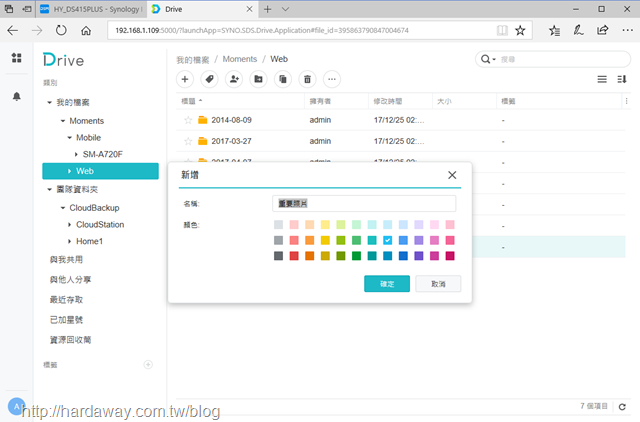Open 資源回收筒 in the sidebar

coord(70,340)
